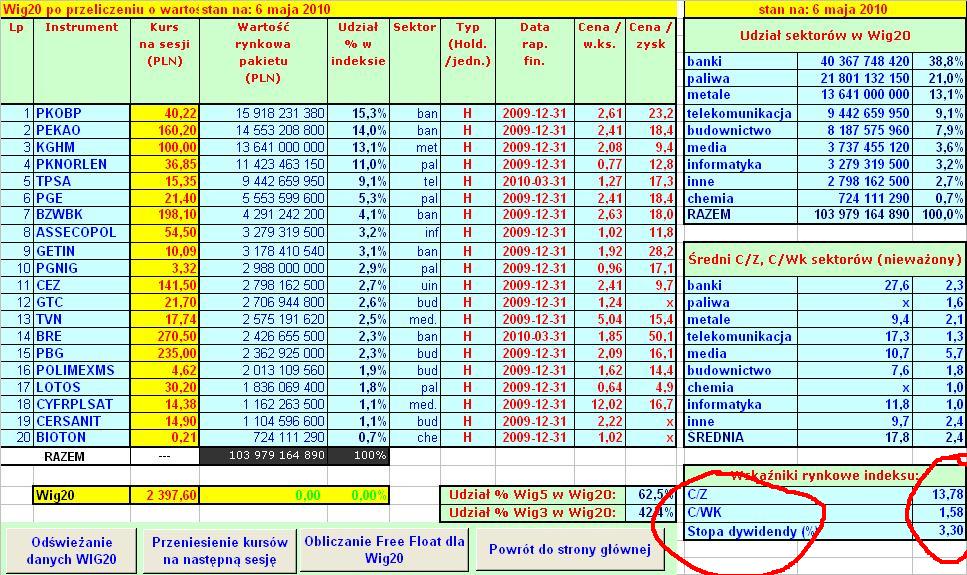Select the CEZ instrument cell
The height and width of the screenshot is (575, 967).
point(81,285)
